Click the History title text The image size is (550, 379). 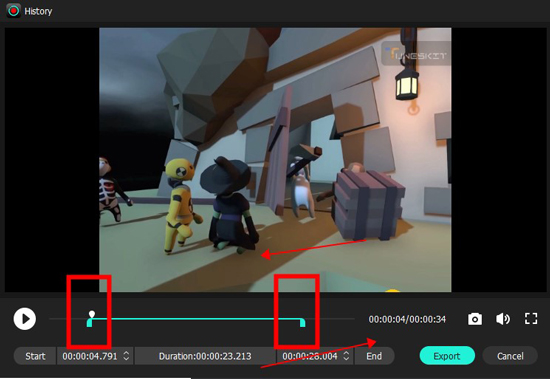click(x=38, y=11)
